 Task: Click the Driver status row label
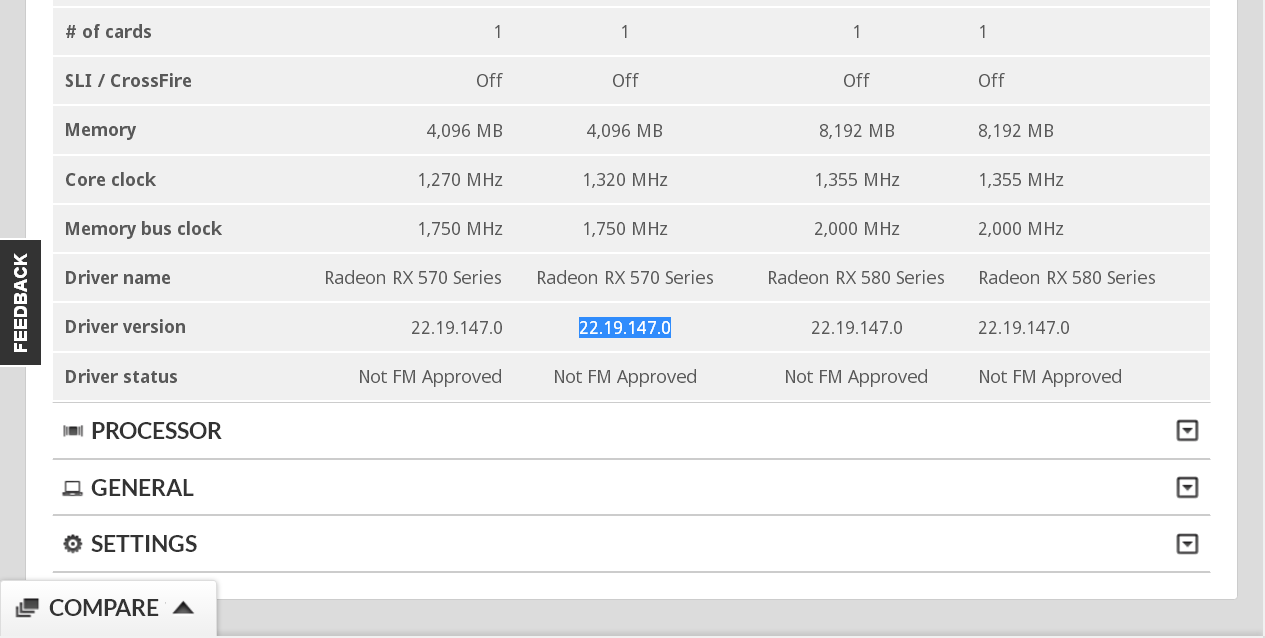point(121,377)
